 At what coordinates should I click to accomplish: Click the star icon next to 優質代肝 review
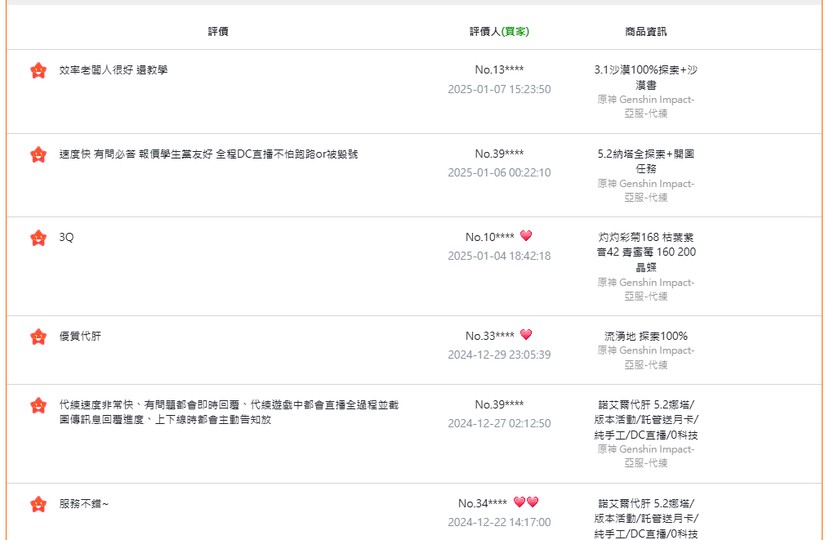pos(38,337)
